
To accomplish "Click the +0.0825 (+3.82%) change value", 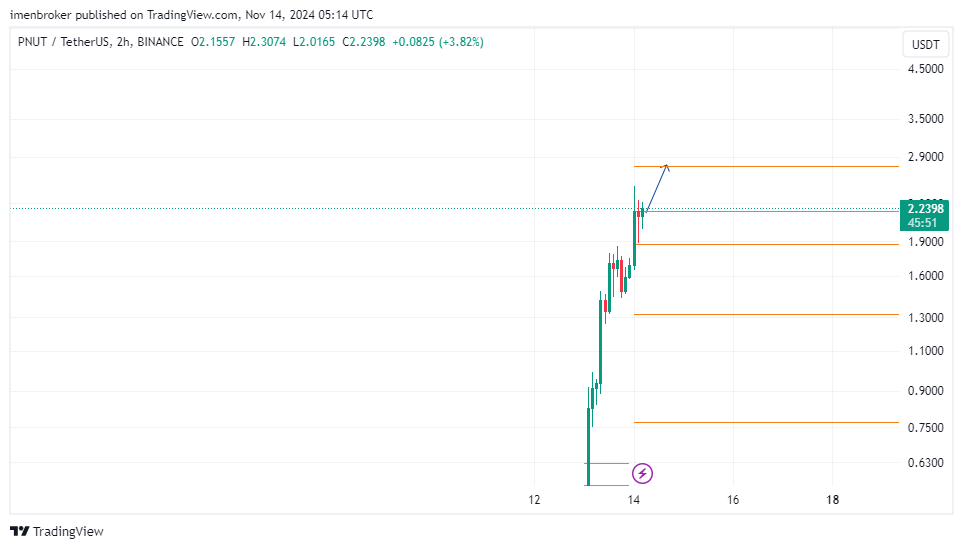I will click(x=437, y=42).
